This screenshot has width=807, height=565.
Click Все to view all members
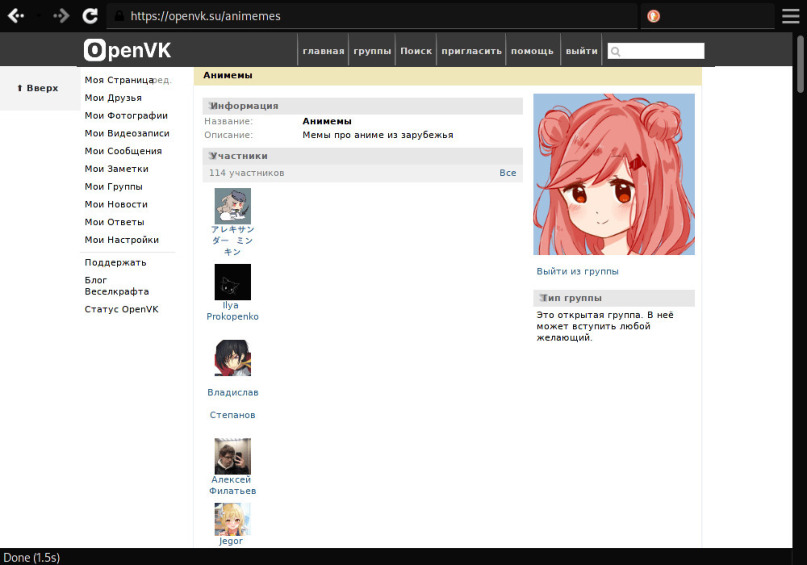point(507,173)
